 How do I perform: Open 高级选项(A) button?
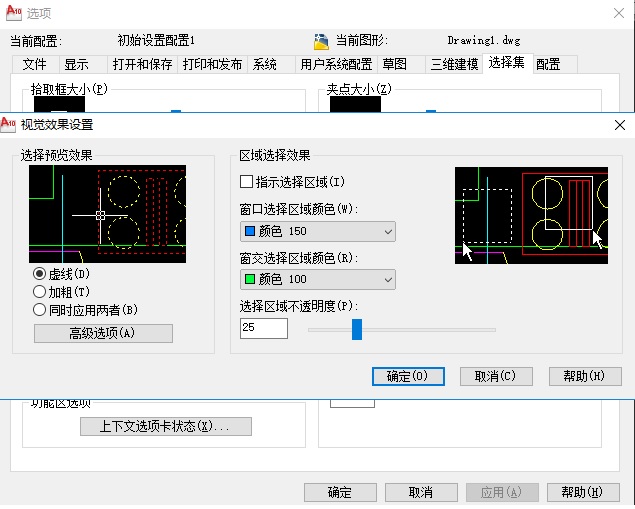click(x=103, y=333)
